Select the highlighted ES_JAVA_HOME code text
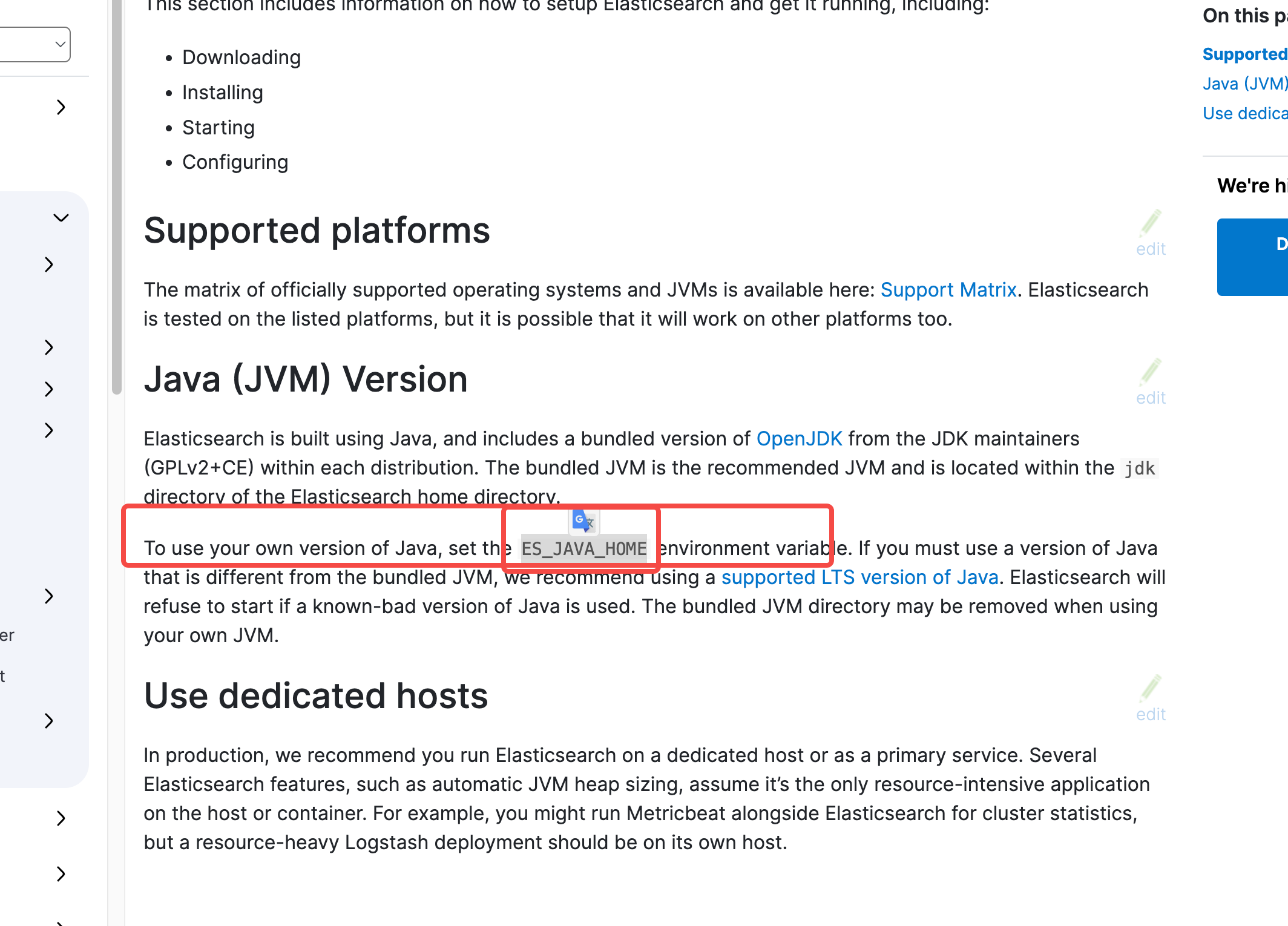The image size is (1288, 926). point(583,548)
